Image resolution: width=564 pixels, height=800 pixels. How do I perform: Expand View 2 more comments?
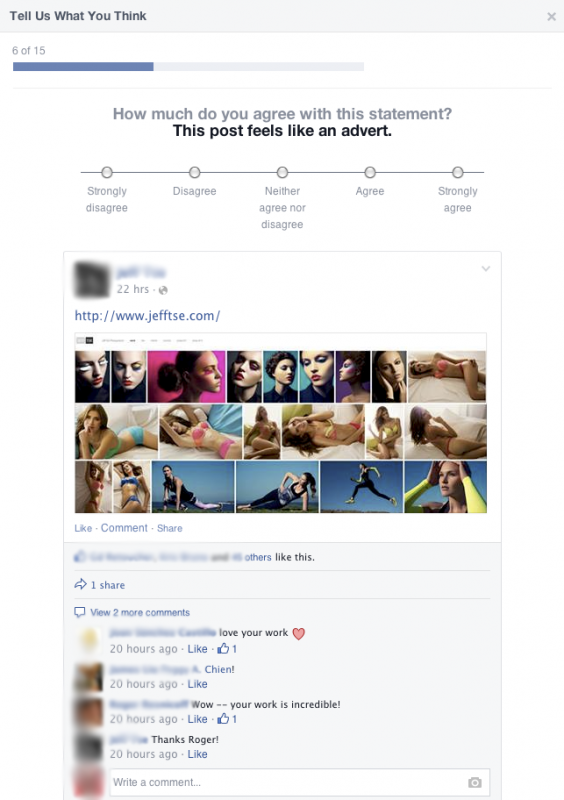tap(140, 612)
